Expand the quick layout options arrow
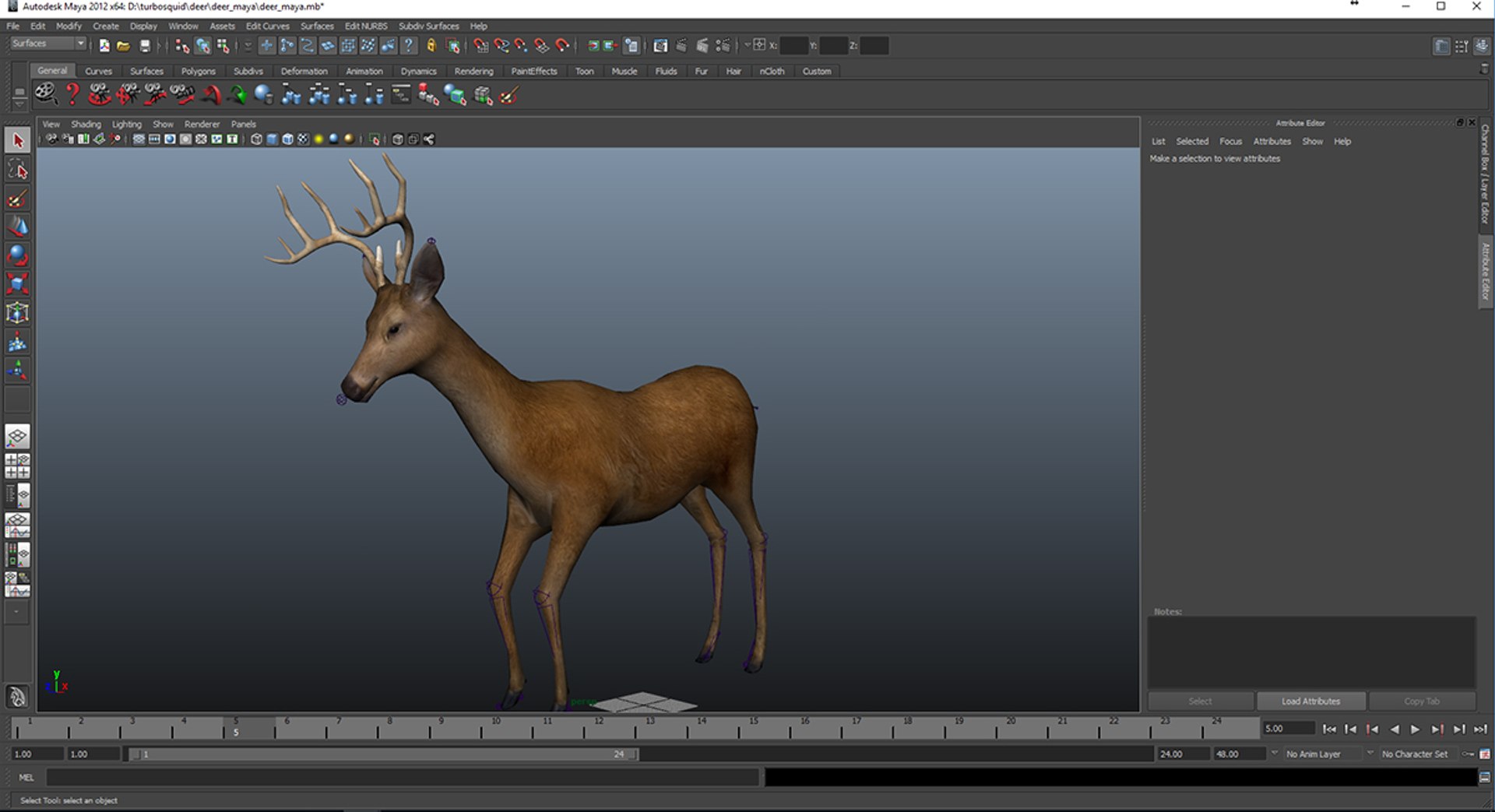Viewport: 1495px width, 812px height. [16, 612]
